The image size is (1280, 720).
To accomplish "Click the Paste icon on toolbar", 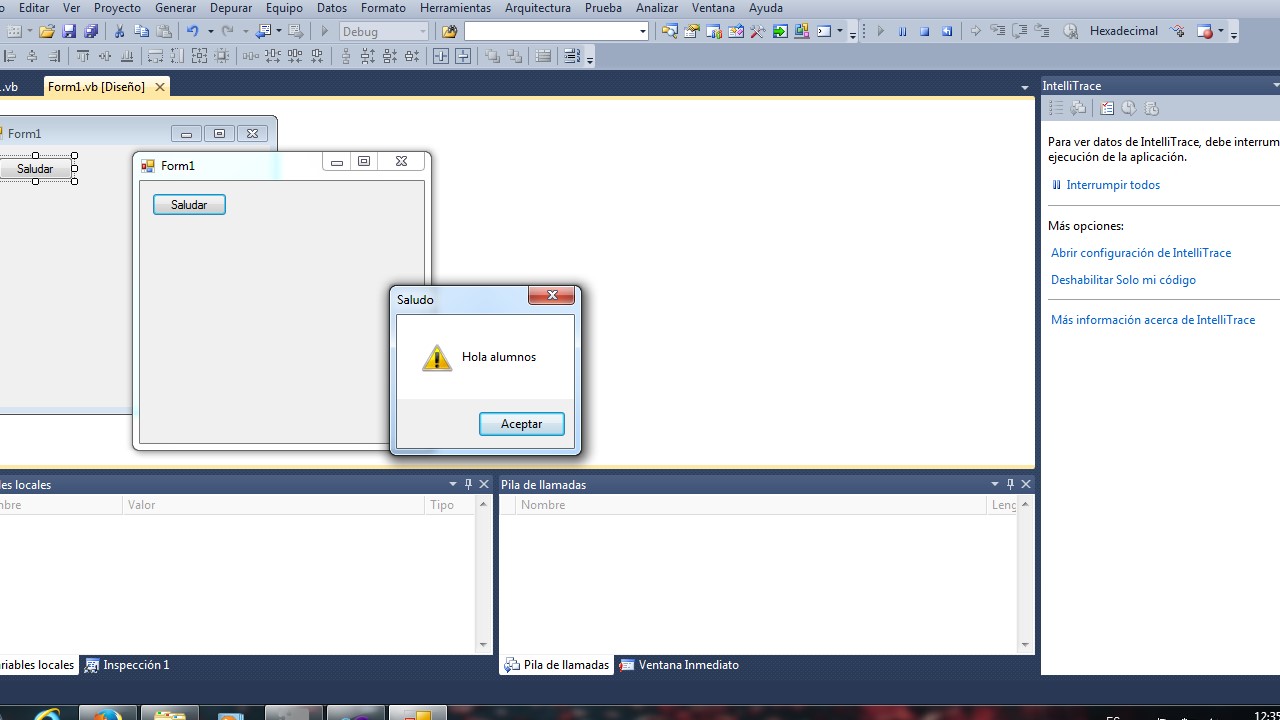I will (x=163, y=31).
